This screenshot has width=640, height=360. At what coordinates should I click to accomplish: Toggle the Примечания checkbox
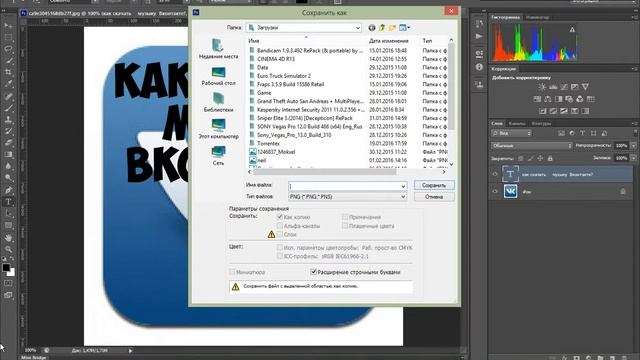(x=345, y=217)
